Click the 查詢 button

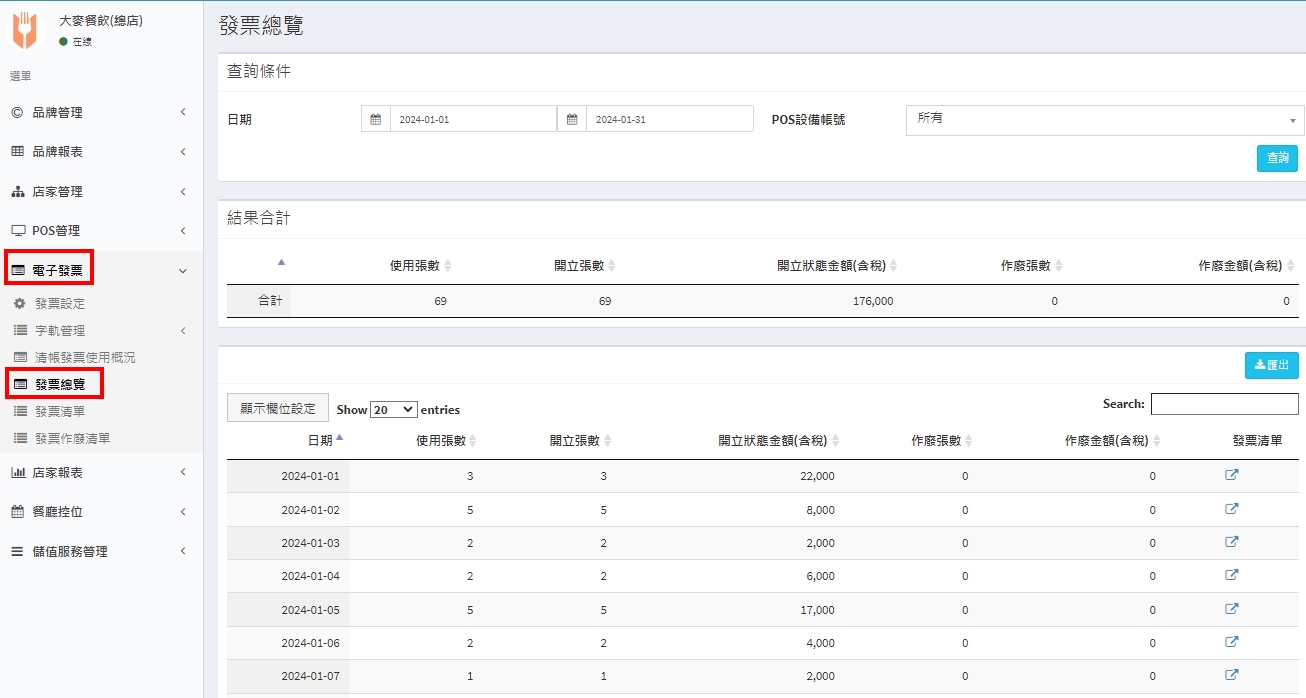coord(1277,158)
